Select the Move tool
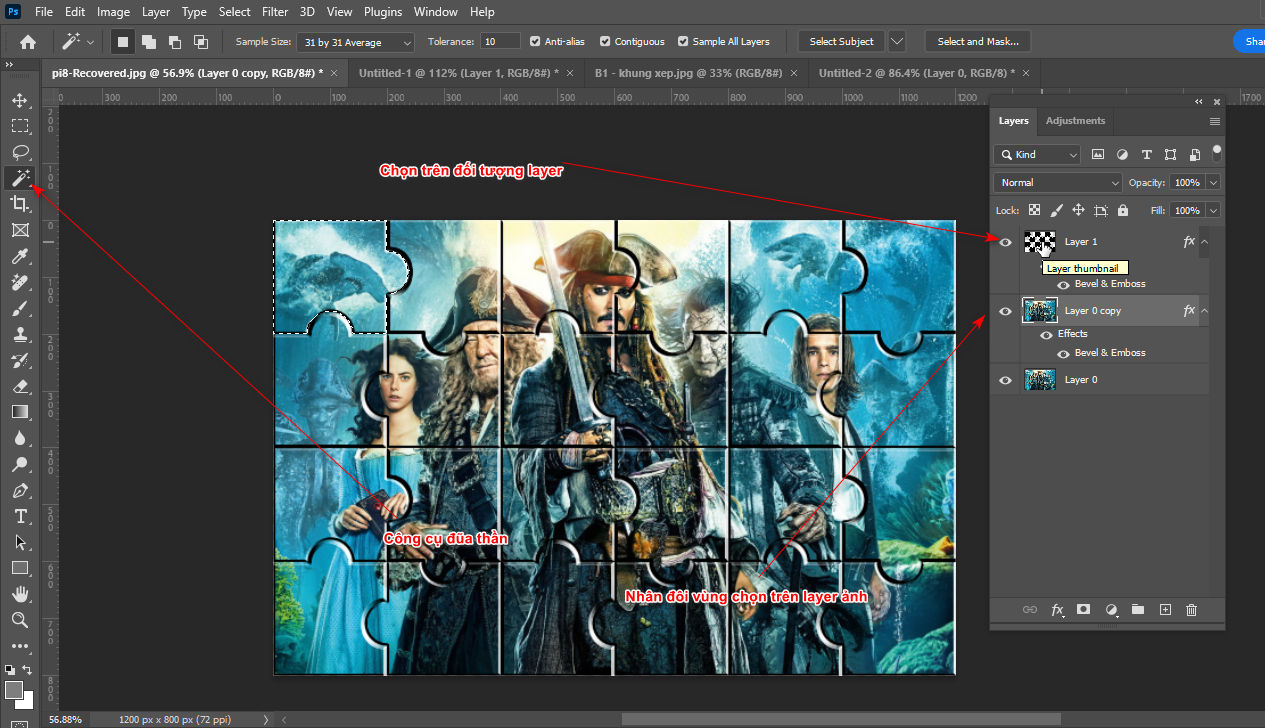This screenshot has width=1265, height=728. point(20,100)
